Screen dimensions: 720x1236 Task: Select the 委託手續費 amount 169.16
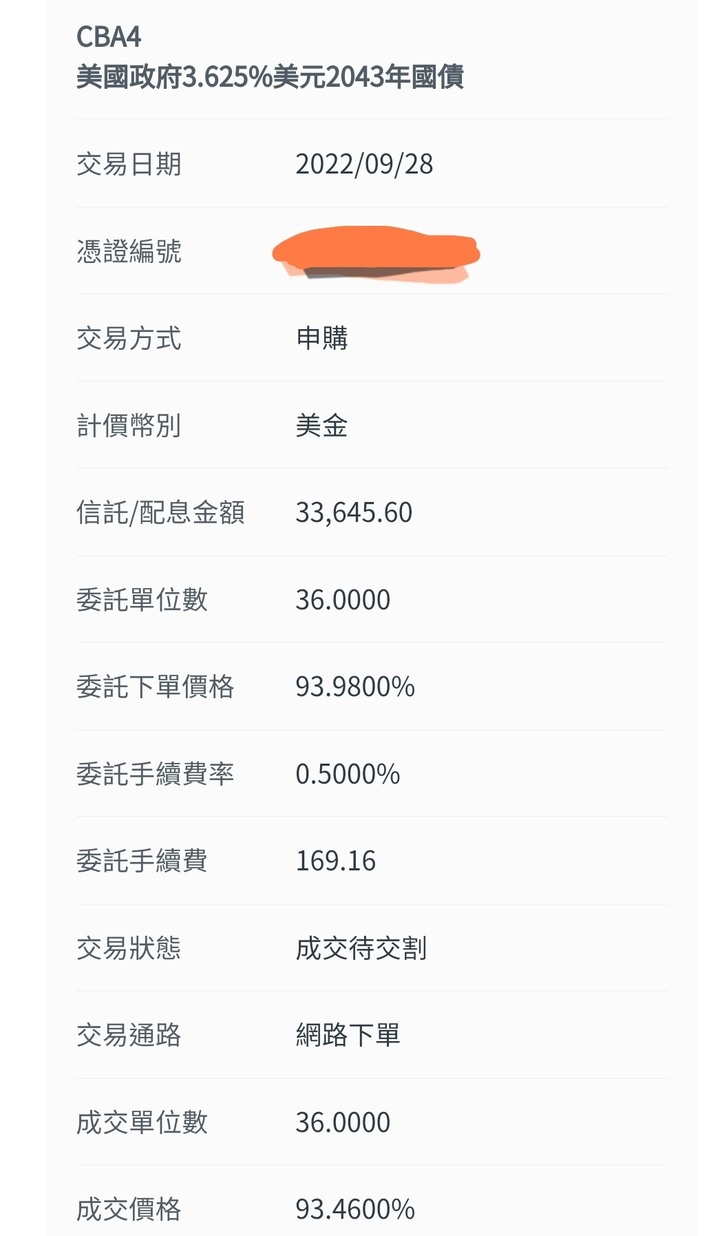[336, 861]
